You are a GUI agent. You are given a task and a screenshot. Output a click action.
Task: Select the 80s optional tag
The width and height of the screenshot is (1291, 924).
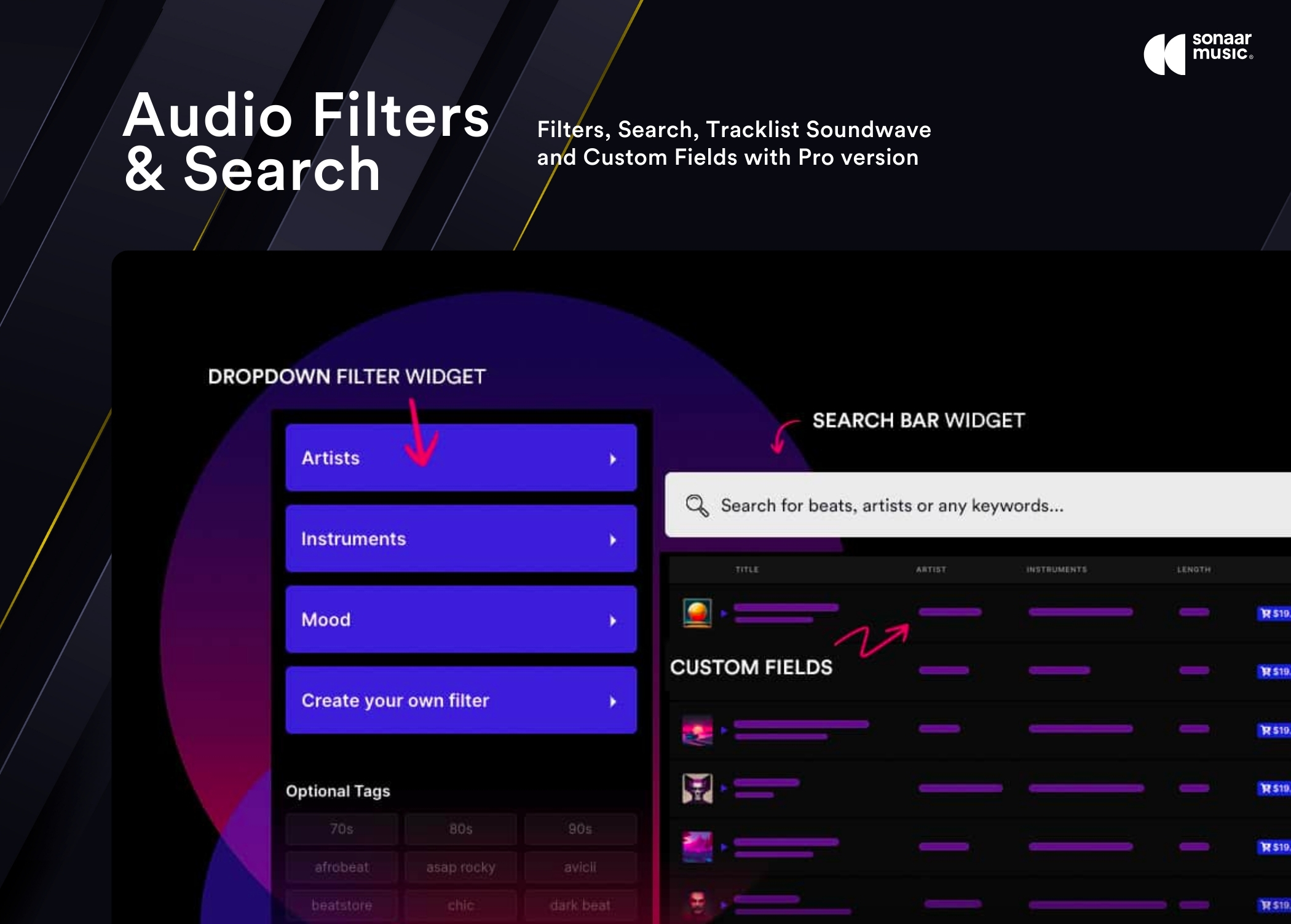point(459,829)
